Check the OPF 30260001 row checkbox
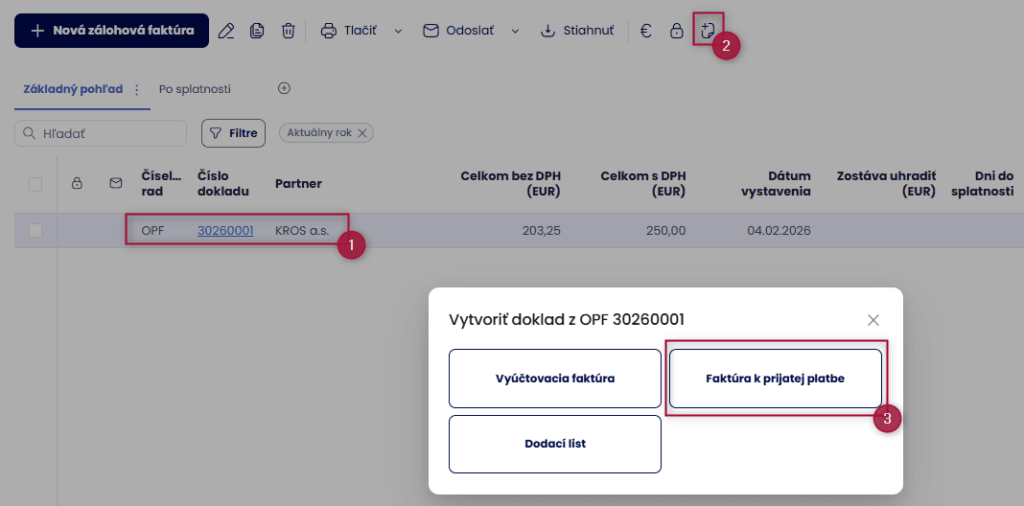1024x506 pixels. pyautogui.click(x=36, y=230)
